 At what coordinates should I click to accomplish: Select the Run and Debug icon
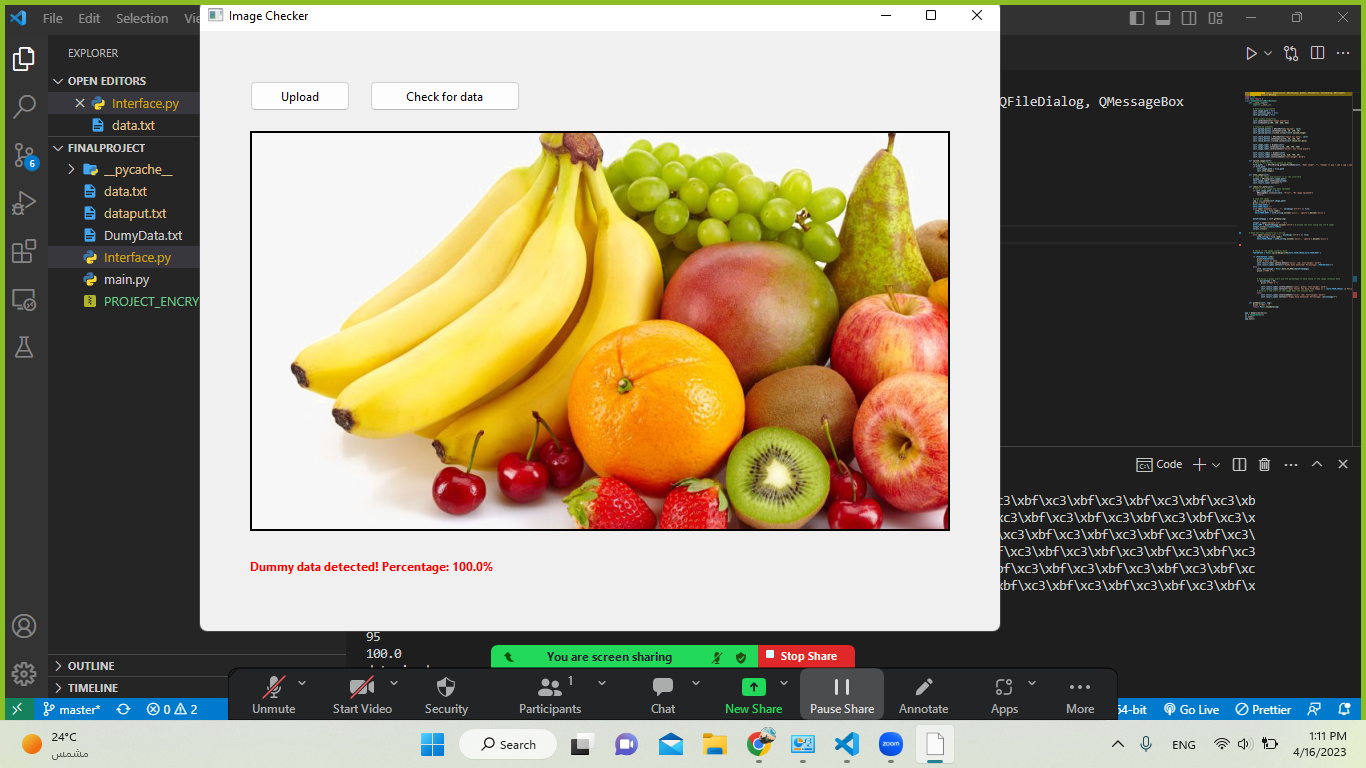[x=25, y=203]
